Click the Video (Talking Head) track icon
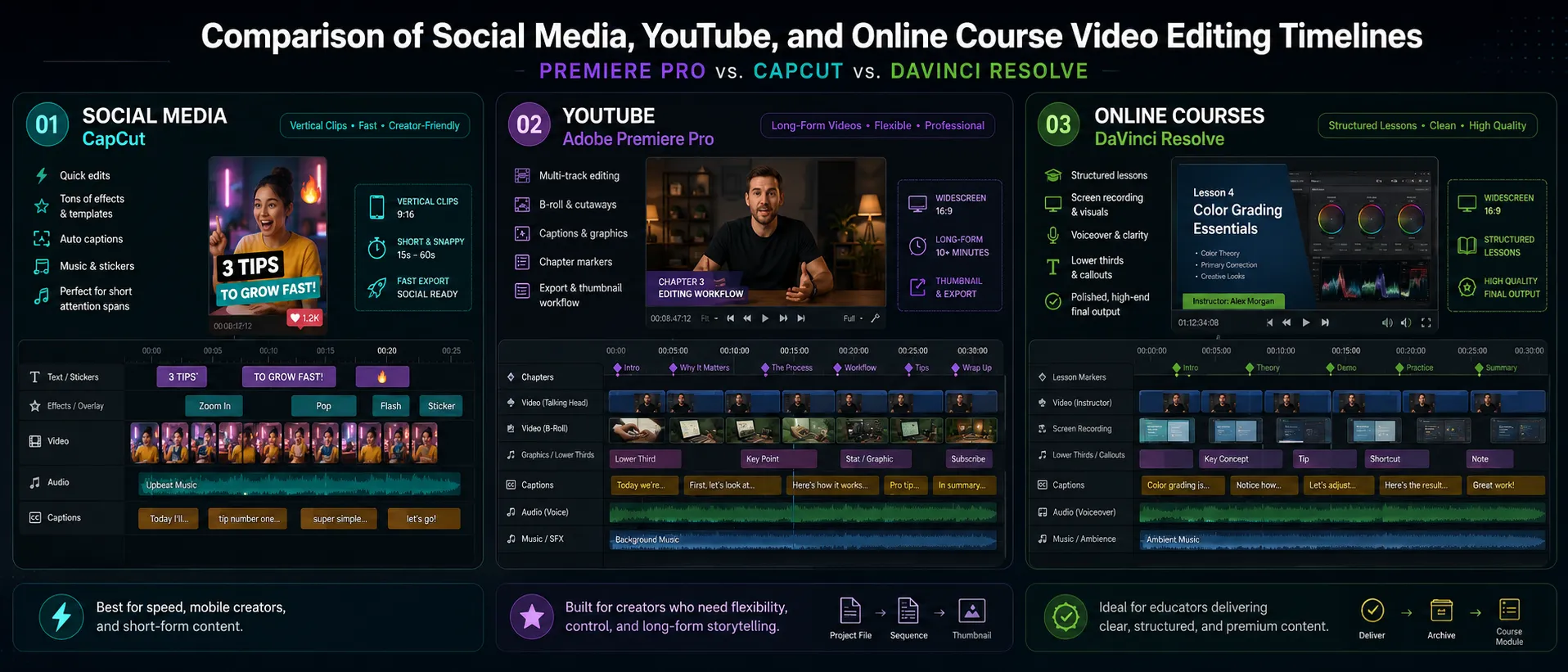1568x672 pixels. click(x=511, y=403)
